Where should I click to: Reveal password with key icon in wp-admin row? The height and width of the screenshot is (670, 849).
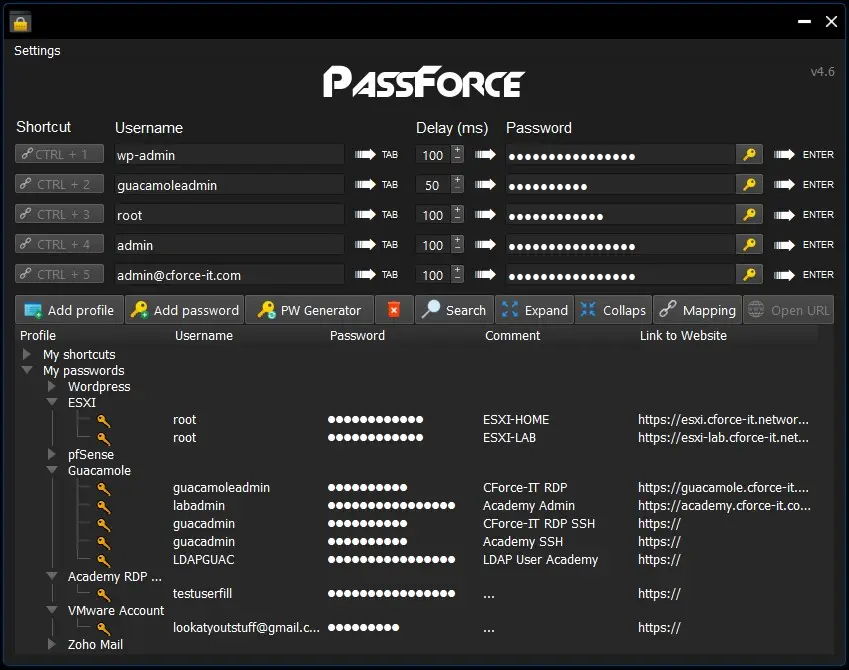point(749,155)
